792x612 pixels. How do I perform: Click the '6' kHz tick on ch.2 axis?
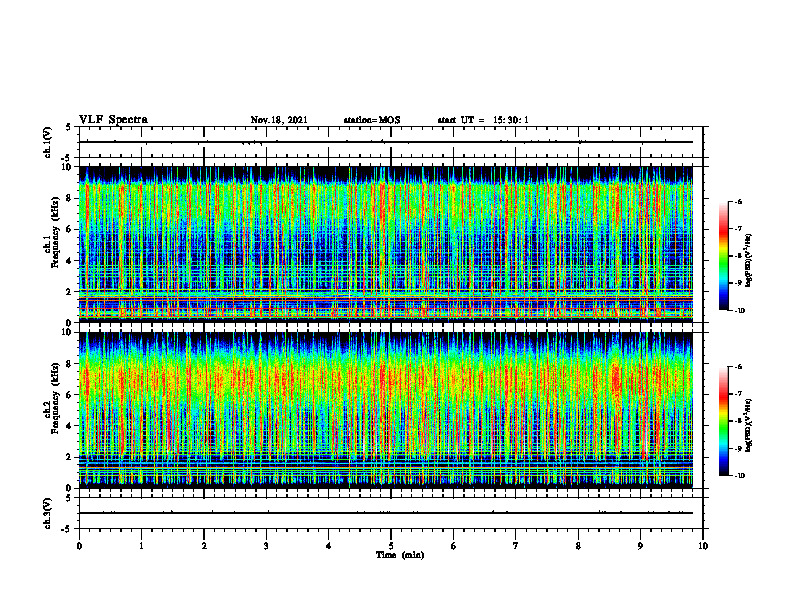pyautogui.click(x=69, y=394)
